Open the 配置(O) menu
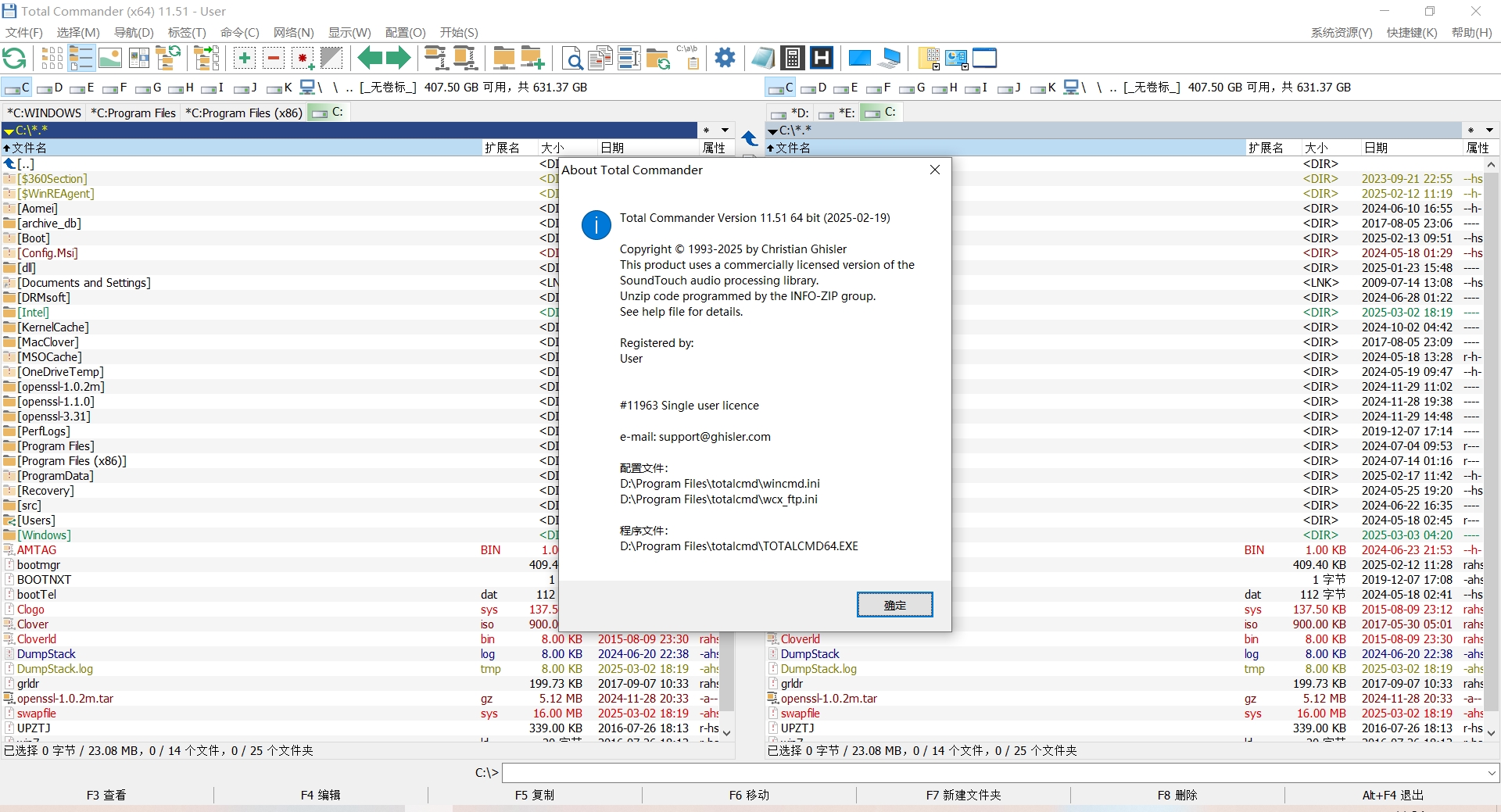The height and width of the screenshot is (812, 1501). point(405,32)
